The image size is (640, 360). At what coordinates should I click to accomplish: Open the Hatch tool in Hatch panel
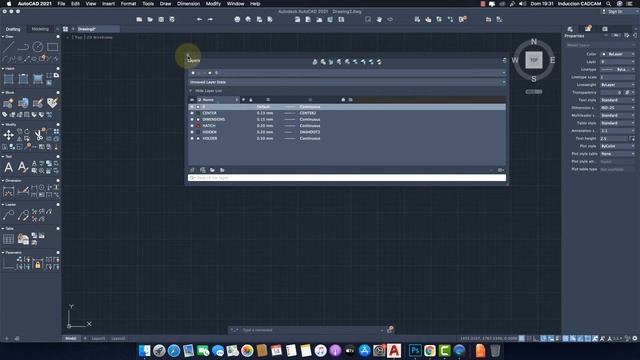click(9, 79)
